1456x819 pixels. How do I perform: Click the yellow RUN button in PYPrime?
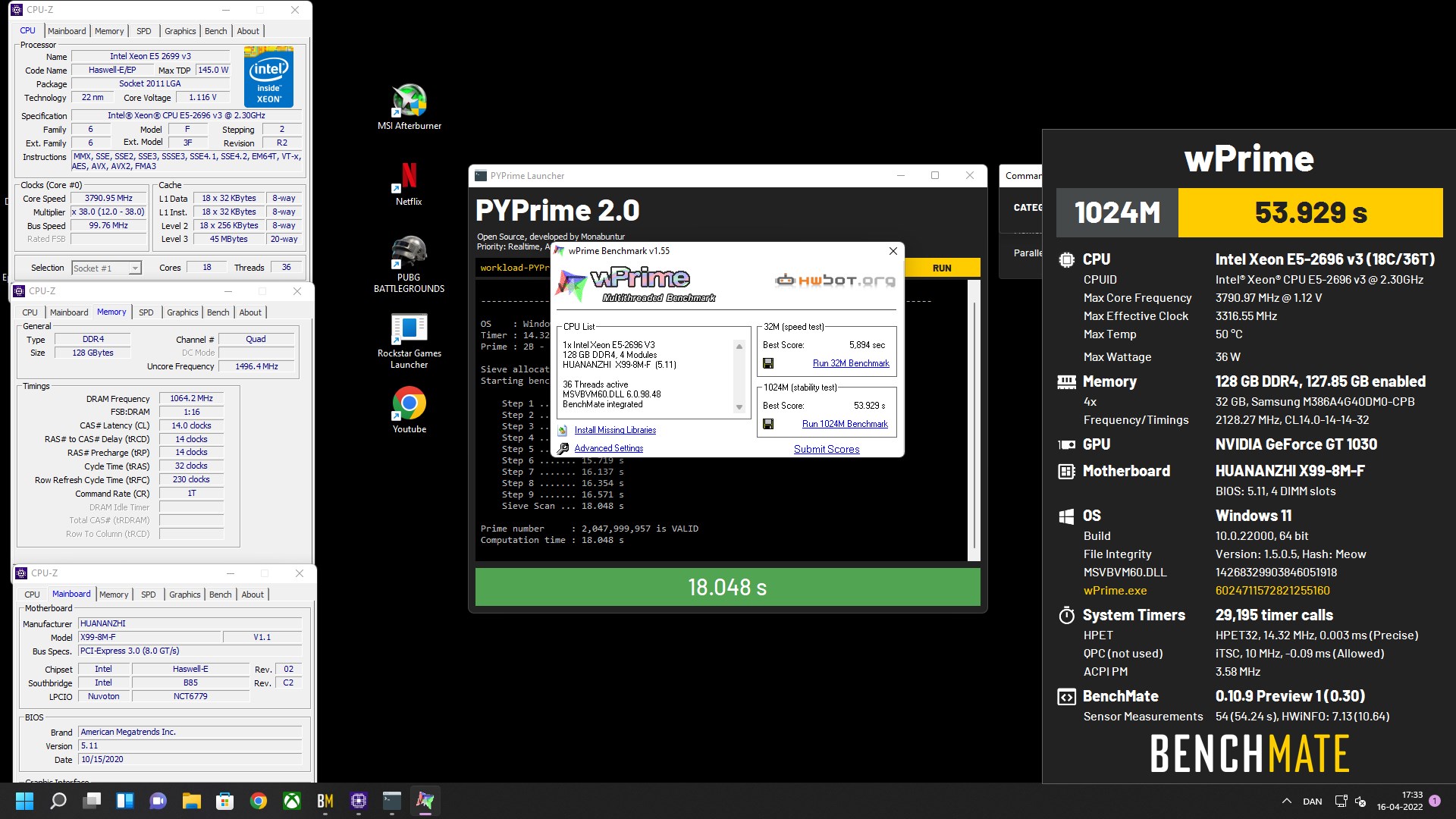point(942,268)
